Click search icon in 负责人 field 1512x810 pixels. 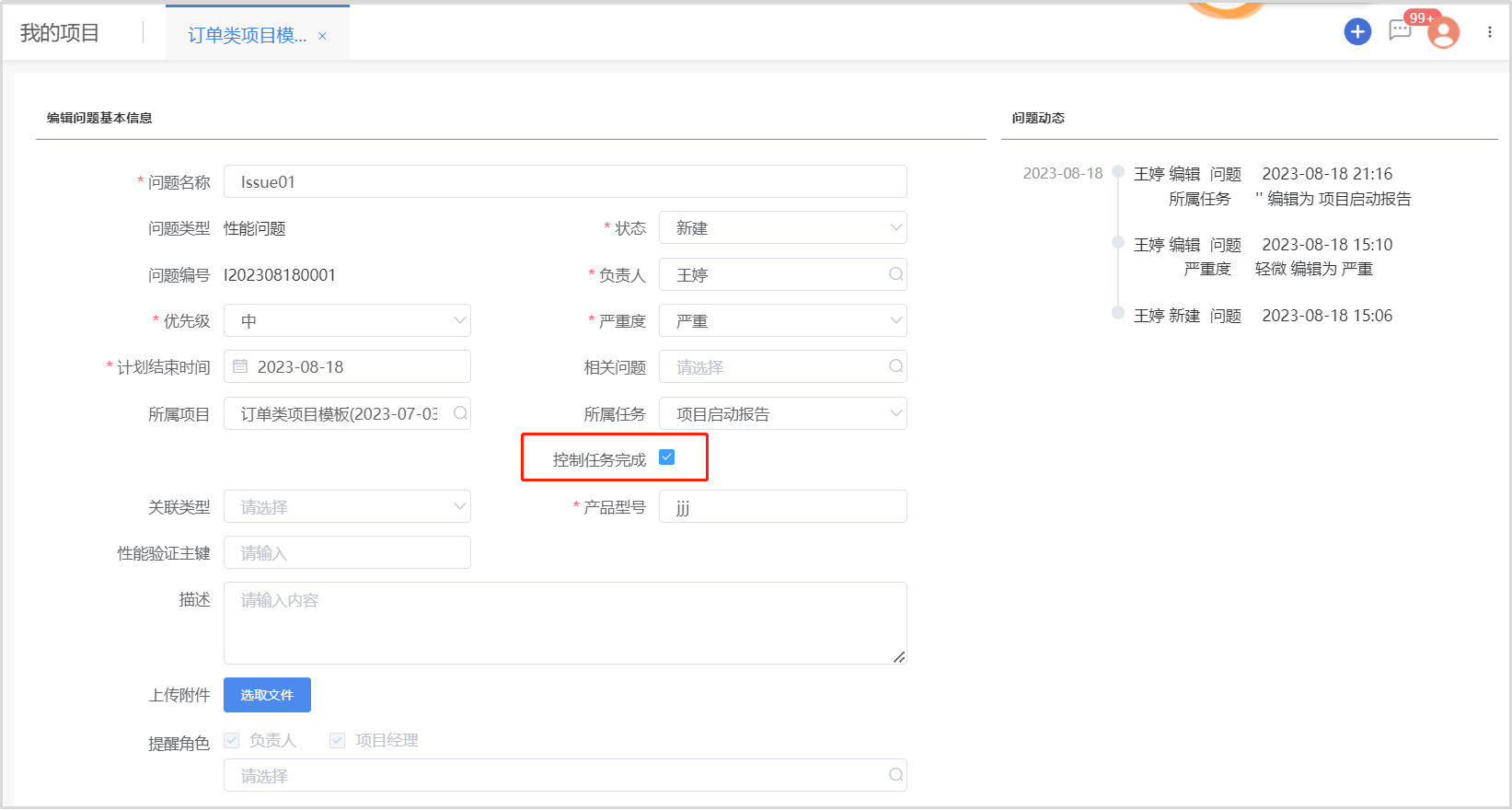pyautogui.click(x=895, y=274)
